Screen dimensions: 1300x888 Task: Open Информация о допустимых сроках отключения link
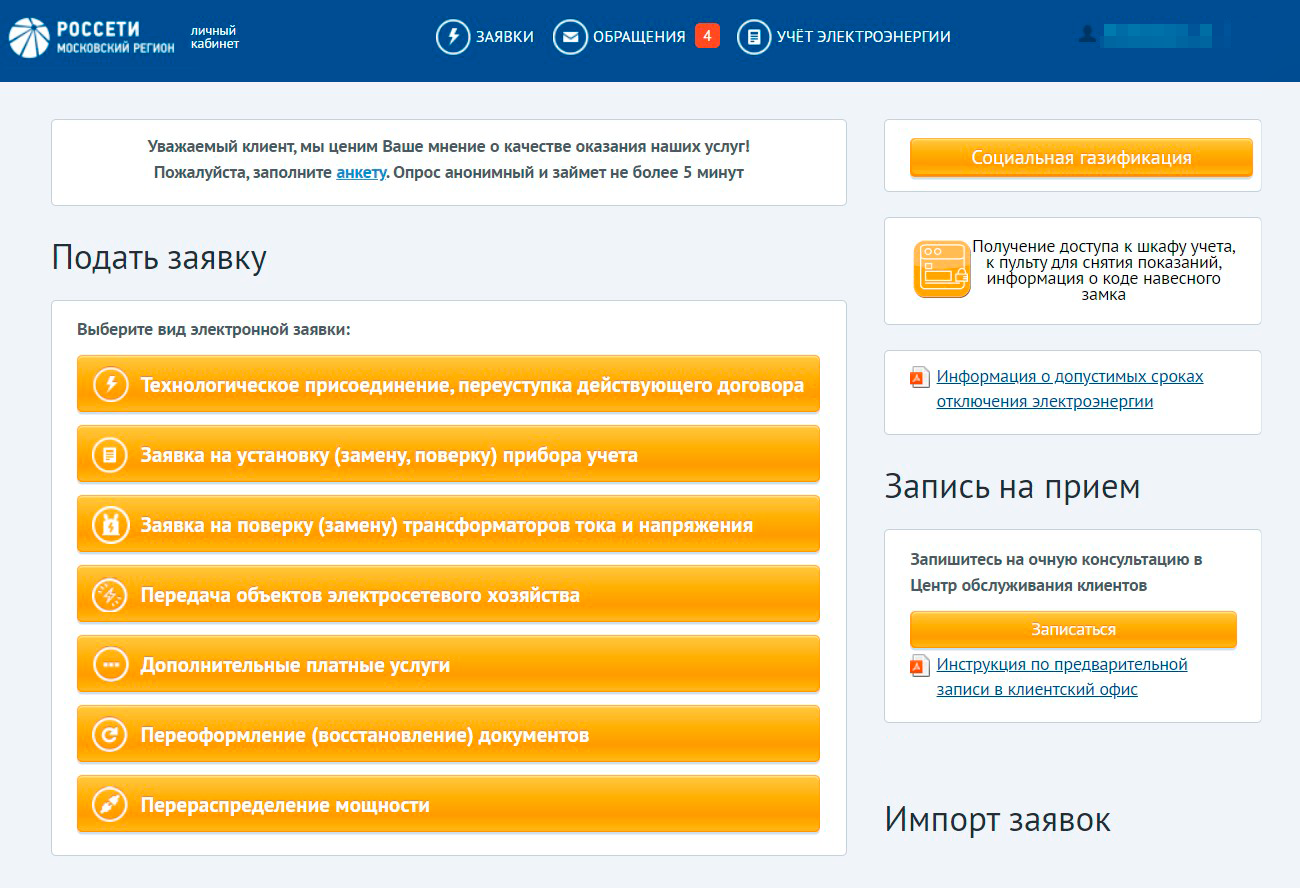coord(1070,389)
